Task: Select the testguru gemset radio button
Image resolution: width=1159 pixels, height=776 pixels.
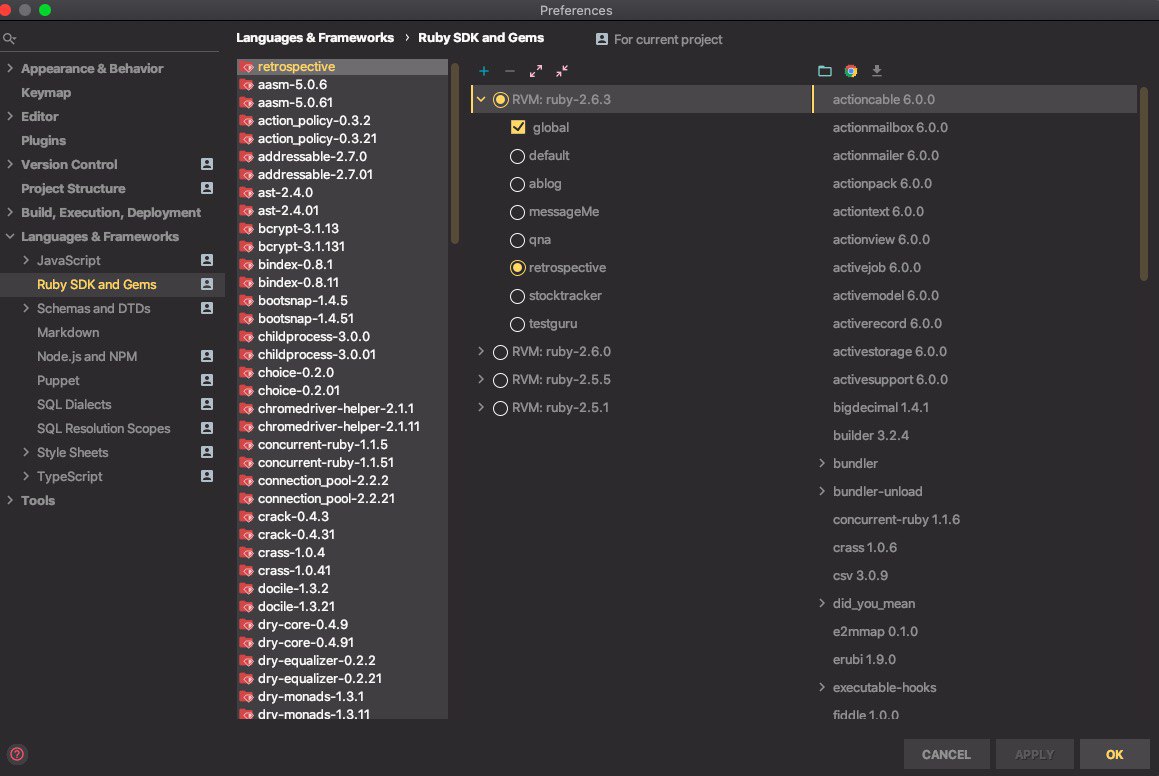Action: 517,324
